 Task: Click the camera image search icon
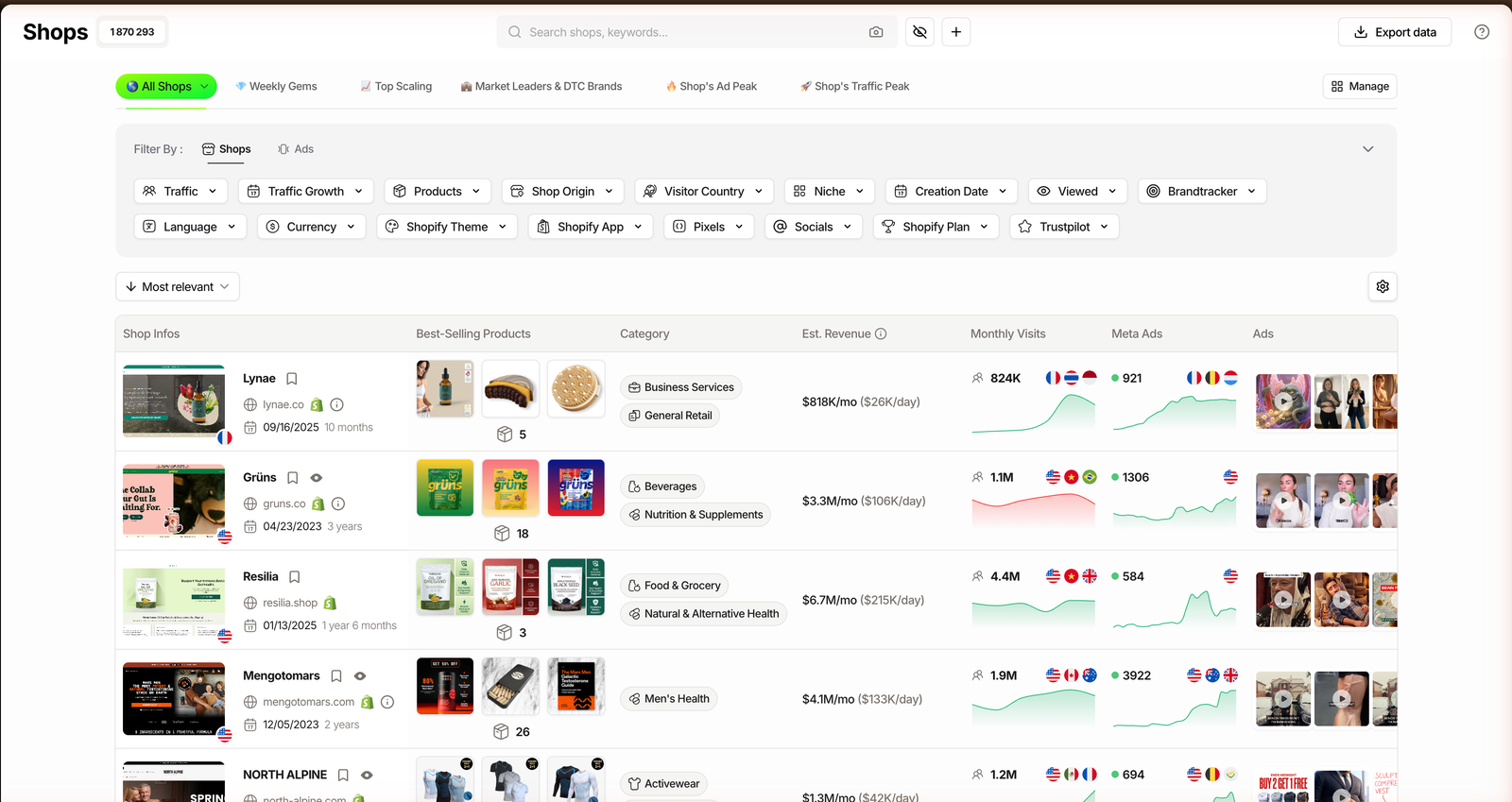pos(876,32)
